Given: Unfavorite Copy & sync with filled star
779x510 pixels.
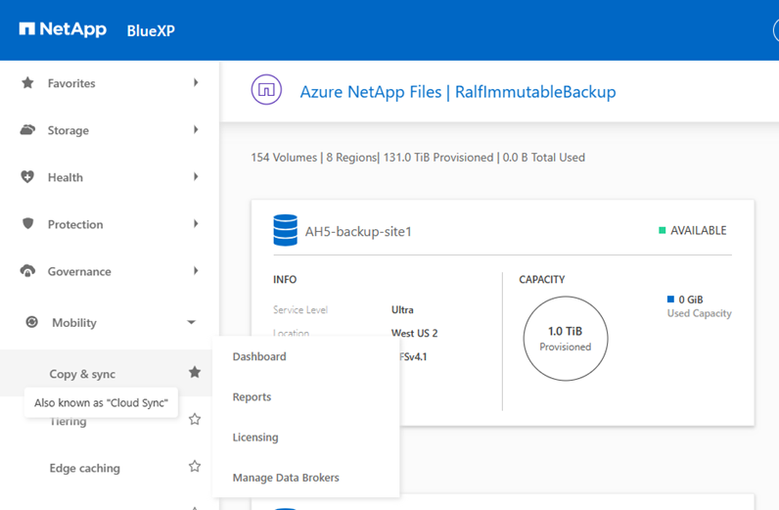Looking at the screenshot, I should tap(195, 372).
